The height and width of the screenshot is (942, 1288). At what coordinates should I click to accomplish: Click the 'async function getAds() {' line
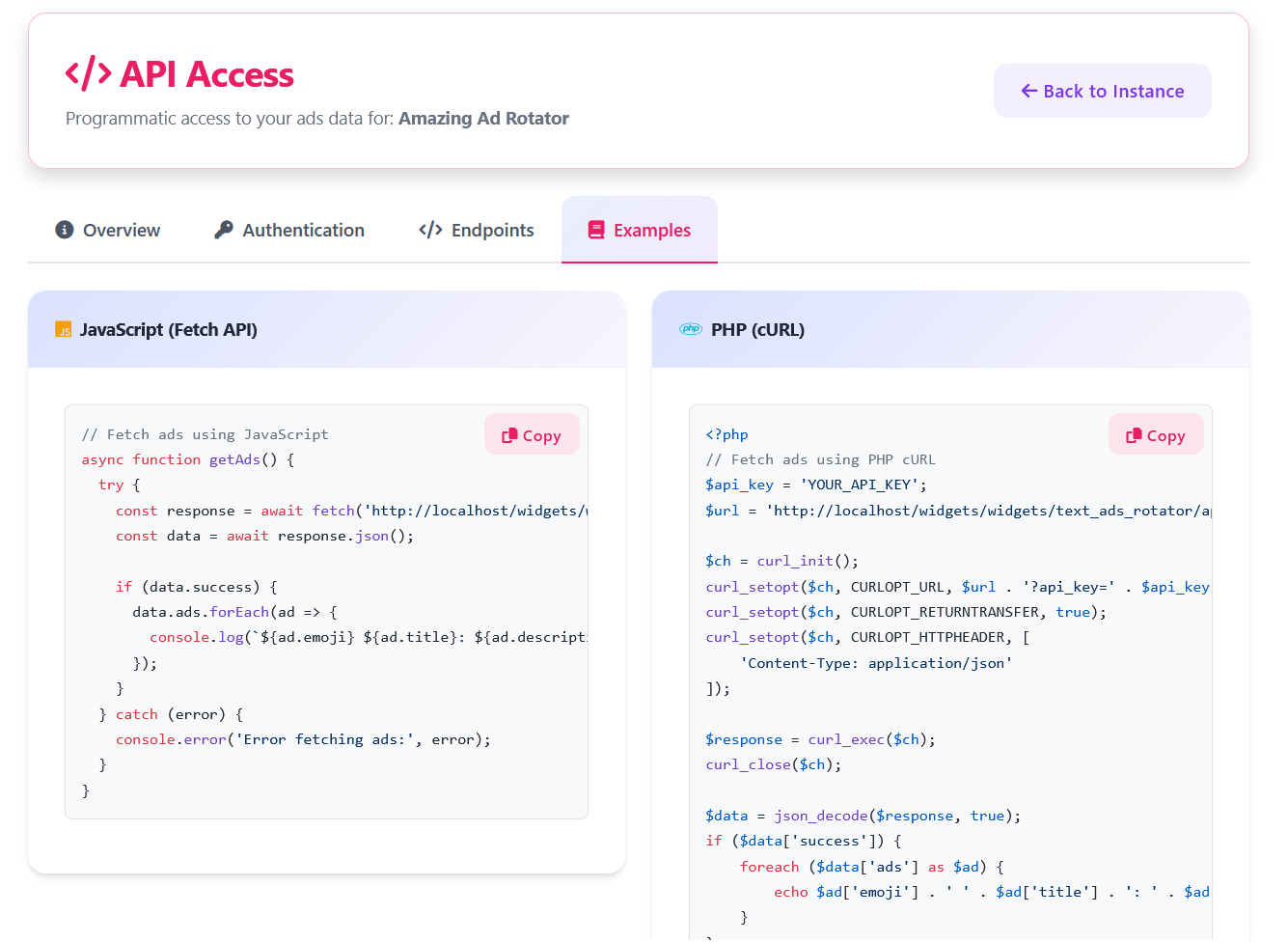[188, 459]
